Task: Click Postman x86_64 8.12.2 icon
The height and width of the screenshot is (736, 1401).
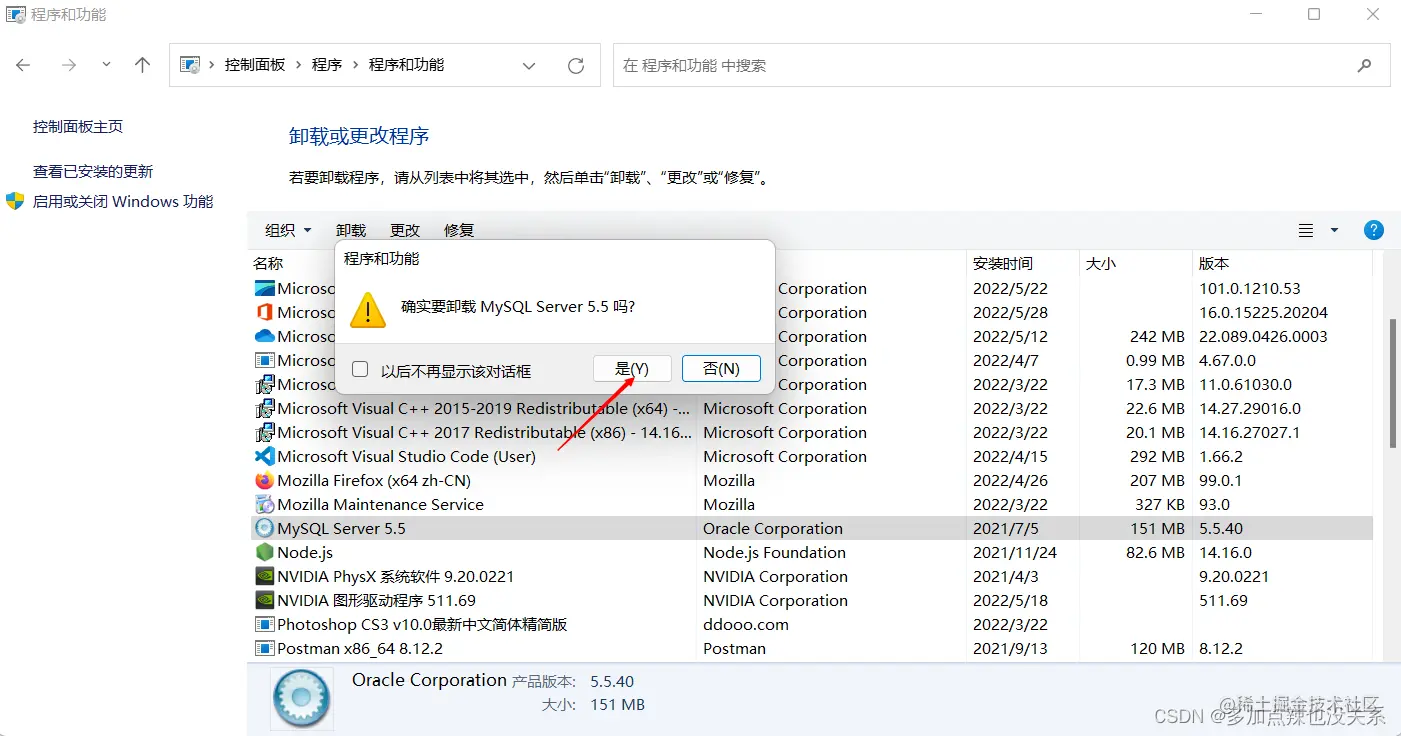Action: 264,648
